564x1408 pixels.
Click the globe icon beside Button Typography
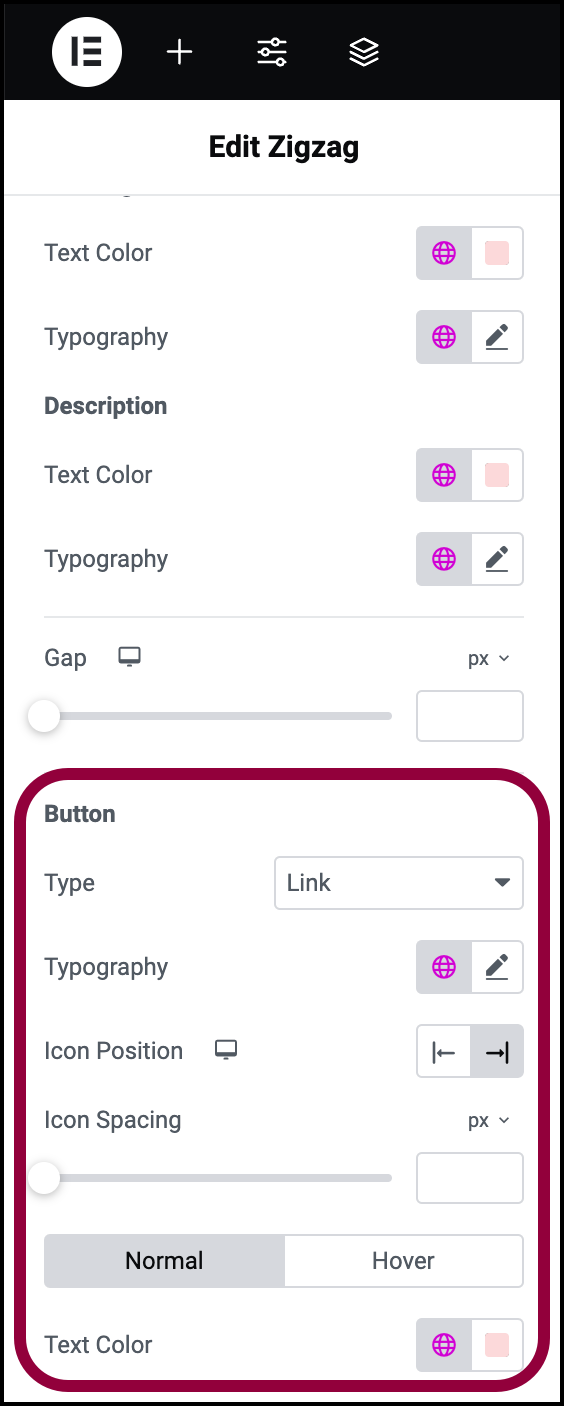click(444, 967)
